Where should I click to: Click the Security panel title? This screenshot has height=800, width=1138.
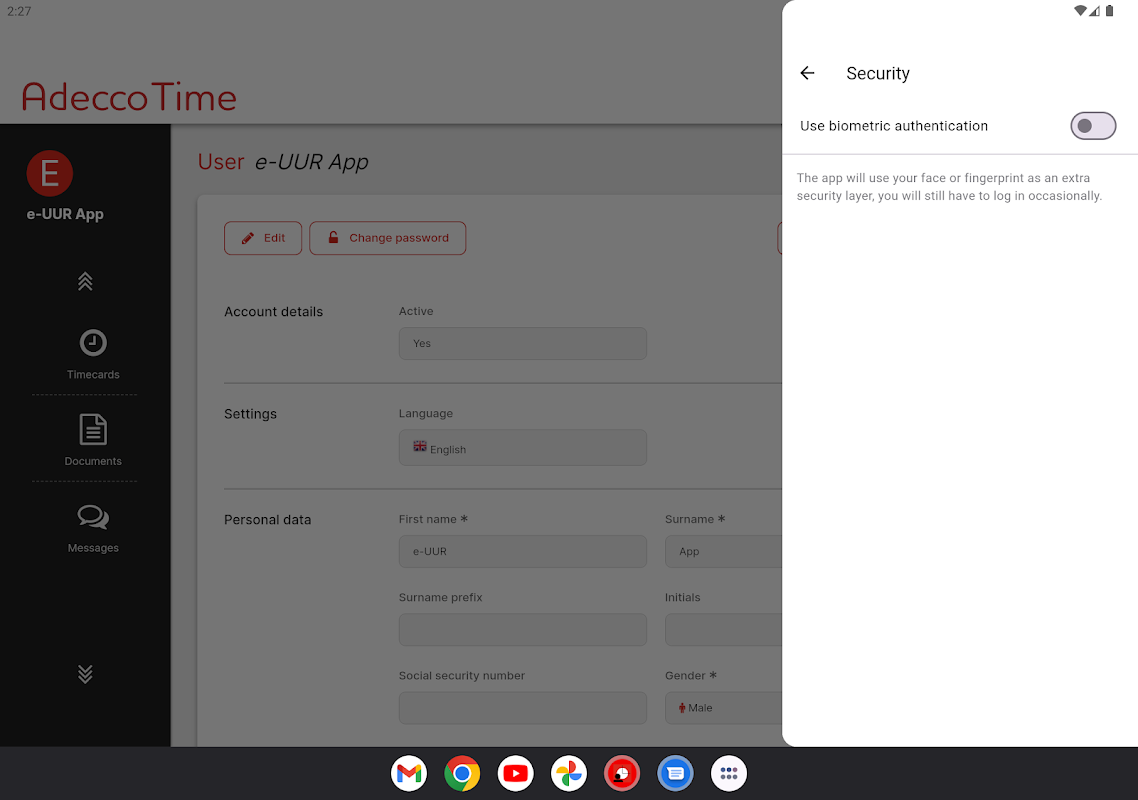(877, 73)
